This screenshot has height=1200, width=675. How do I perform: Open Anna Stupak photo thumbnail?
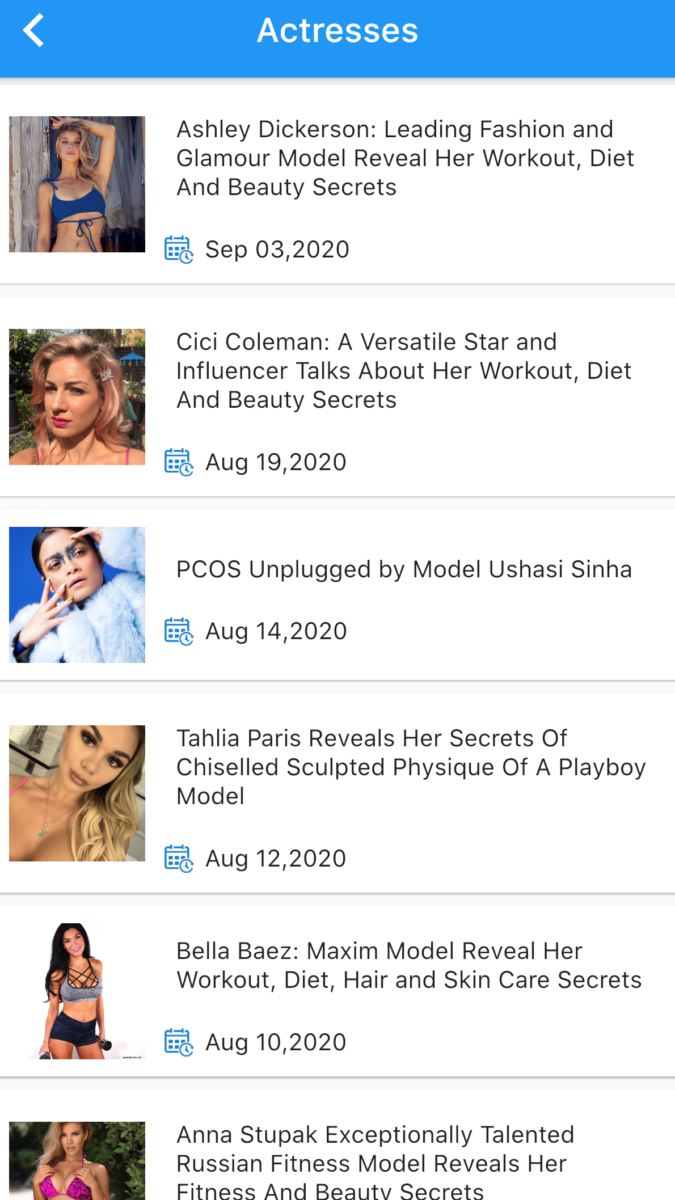[77, 1161]
